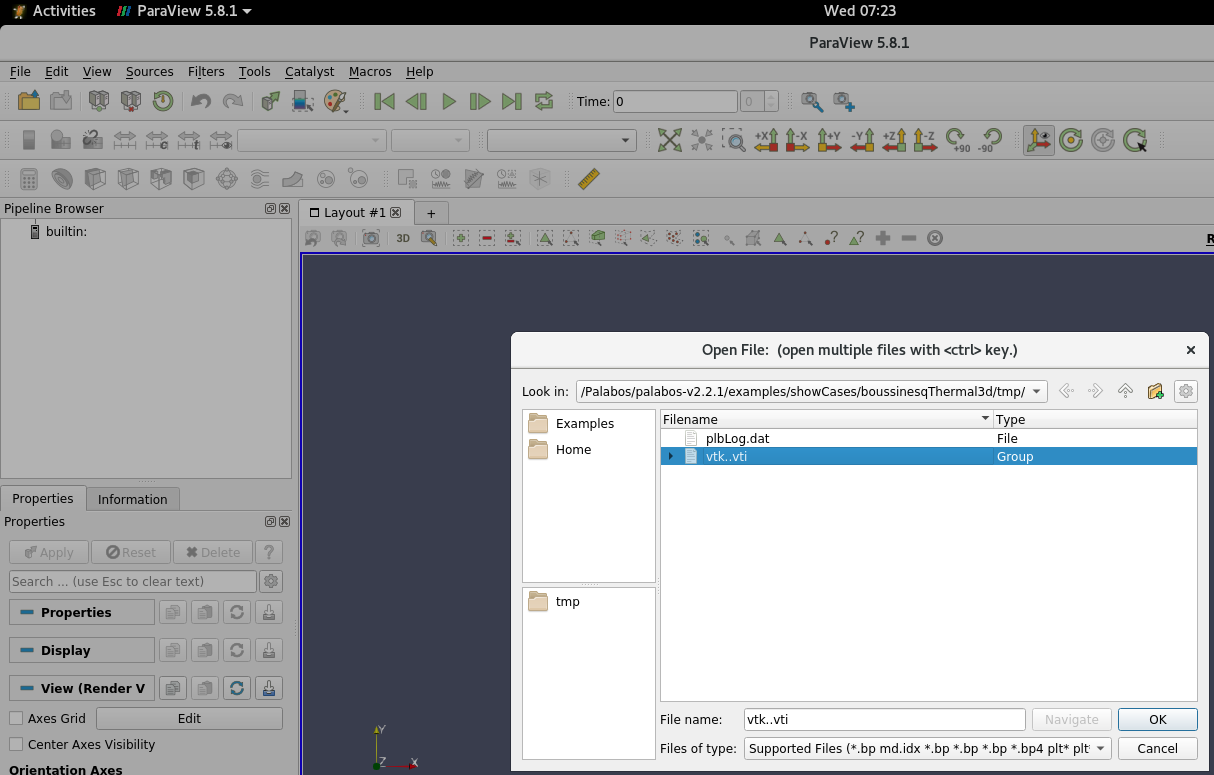Rotate view 90 degrees clockwise

point(957,140)
